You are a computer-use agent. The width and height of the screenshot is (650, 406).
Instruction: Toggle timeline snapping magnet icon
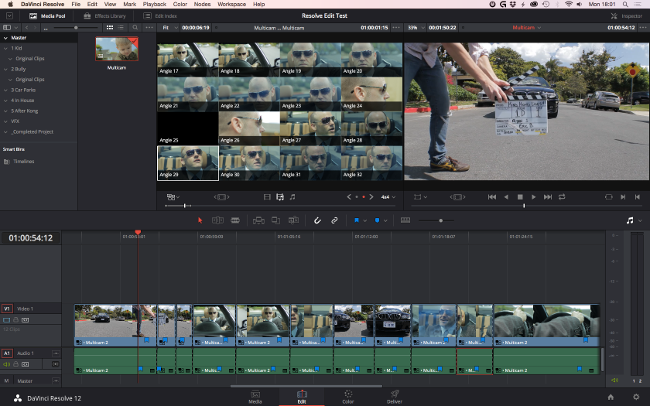(x=317, y=220)
